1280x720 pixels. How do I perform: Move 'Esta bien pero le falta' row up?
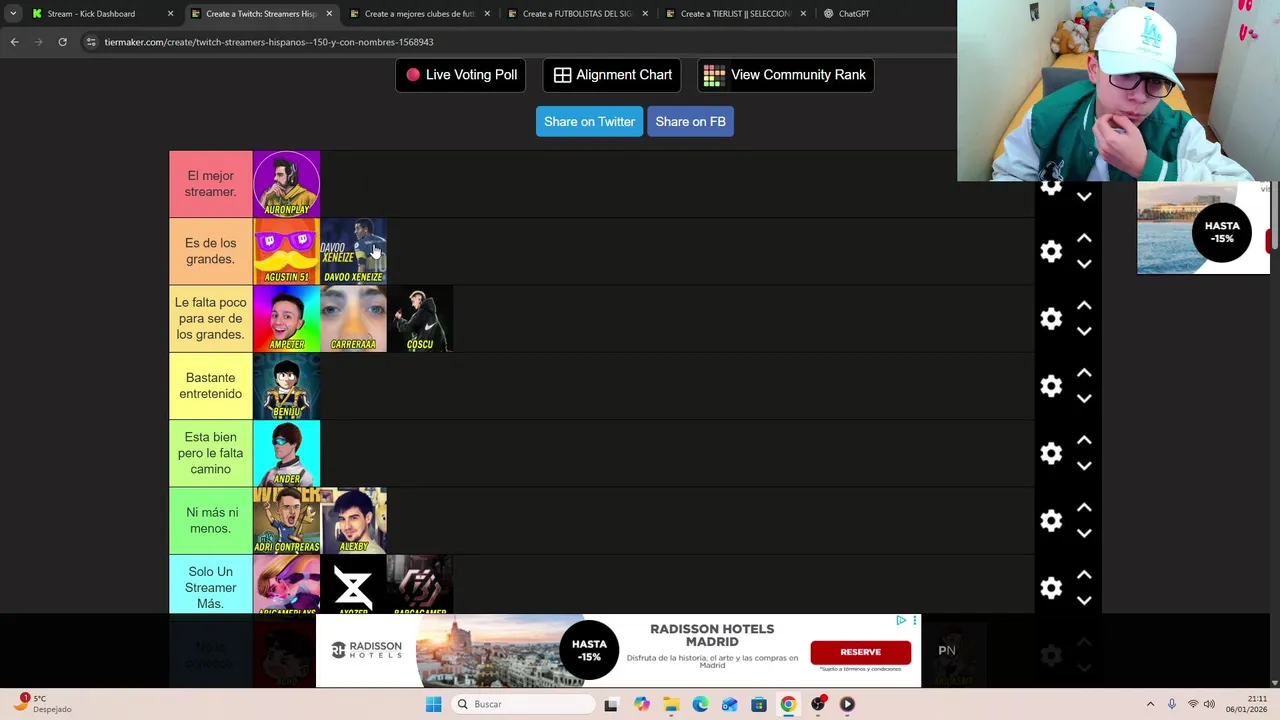pyautogui.click(x=1084, y=440)
